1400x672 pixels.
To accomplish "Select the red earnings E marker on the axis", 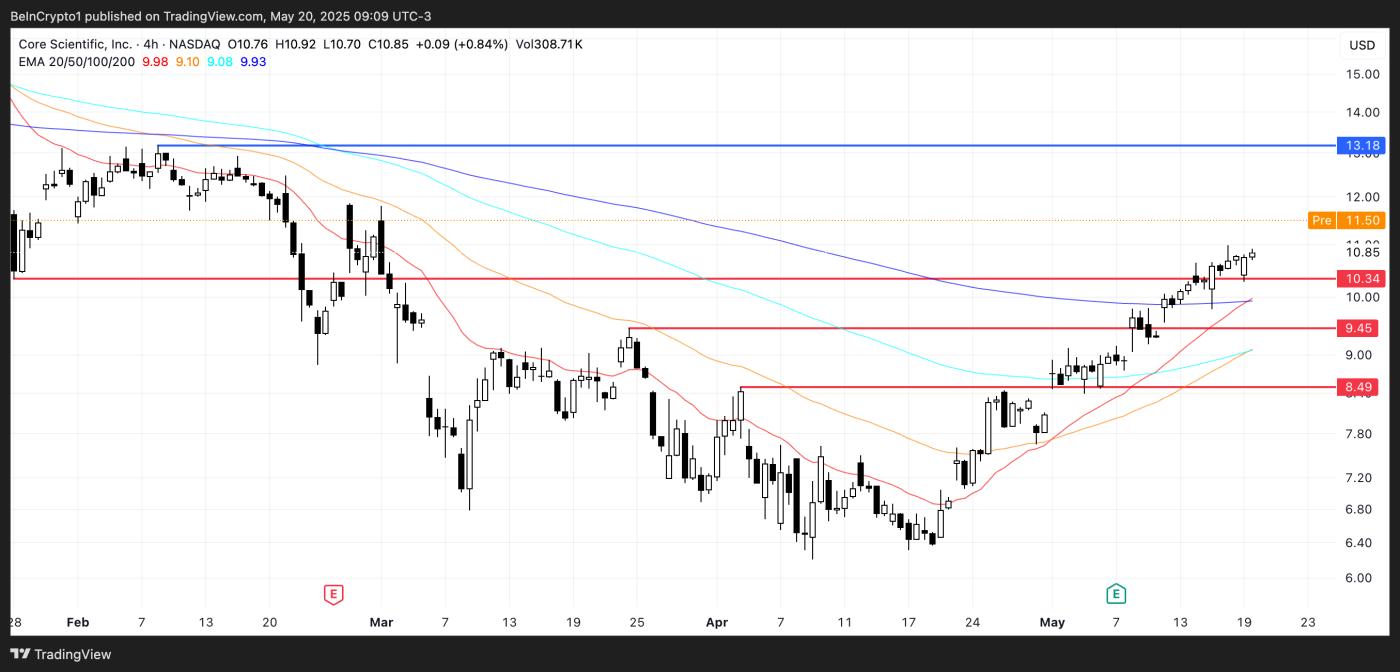I will 332,593.
